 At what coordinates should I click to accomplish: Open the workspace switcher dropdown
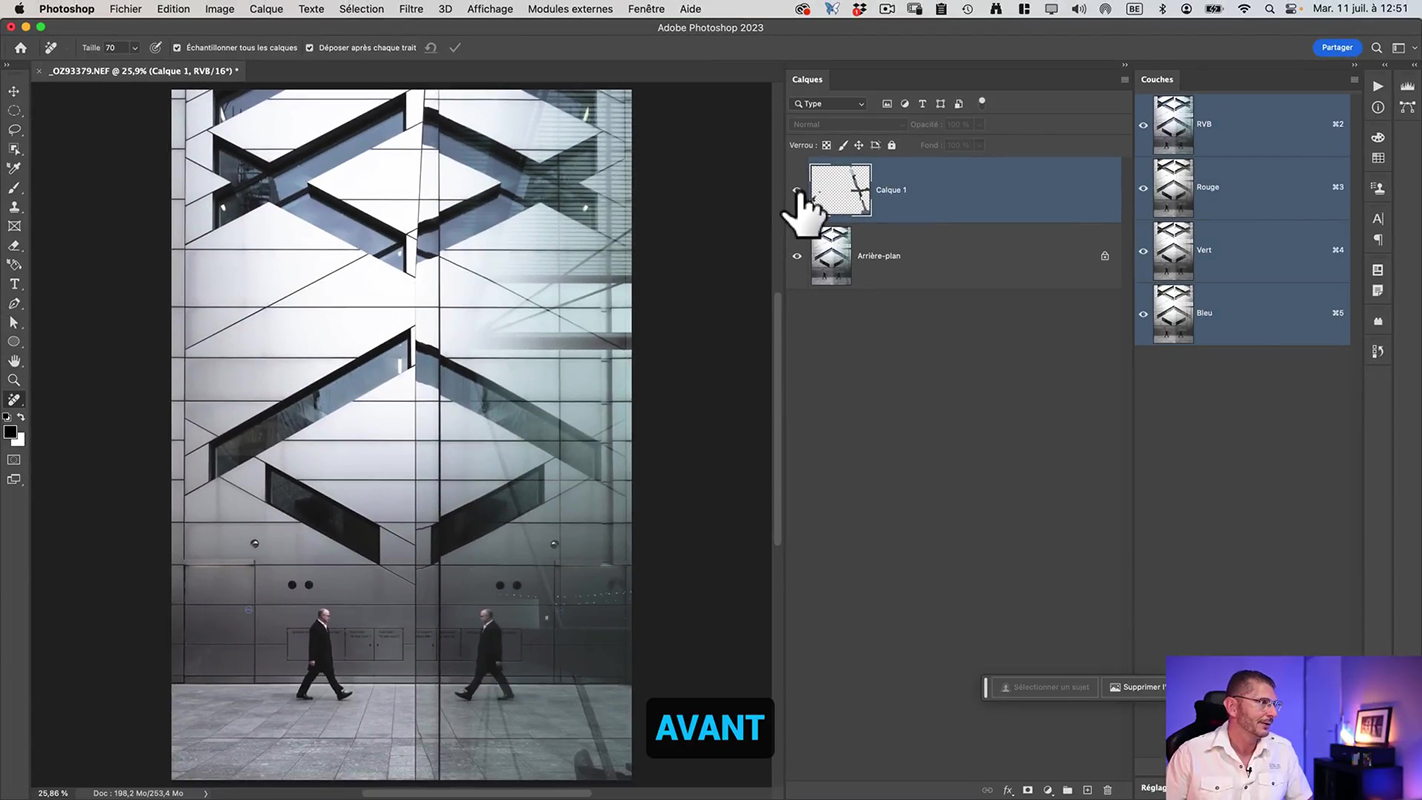(x=1399, y=48)
